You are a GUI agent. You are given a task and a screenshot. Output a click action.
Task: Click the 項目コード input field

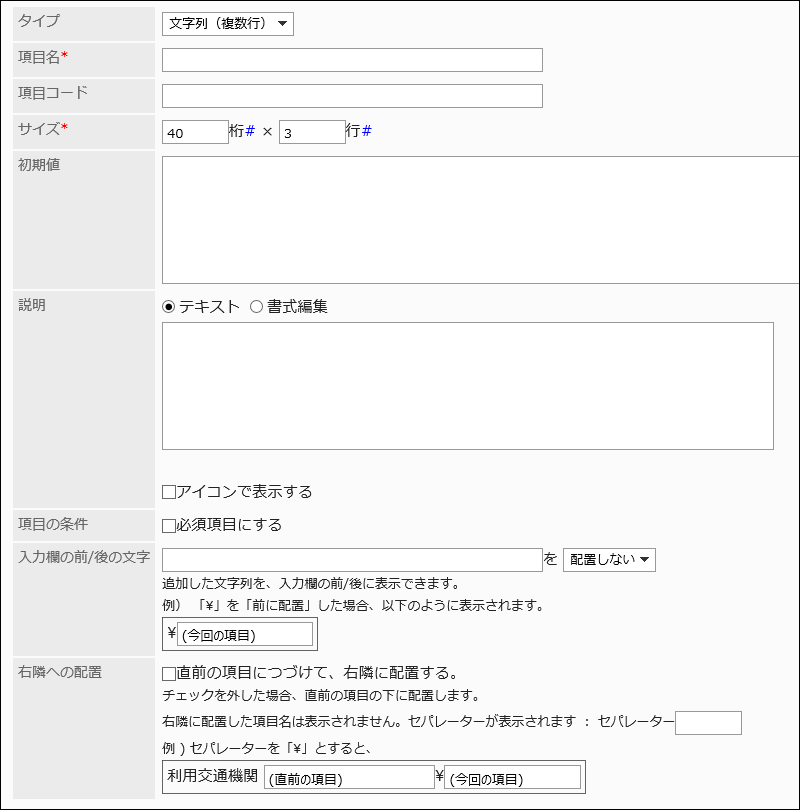coord(352,96)
